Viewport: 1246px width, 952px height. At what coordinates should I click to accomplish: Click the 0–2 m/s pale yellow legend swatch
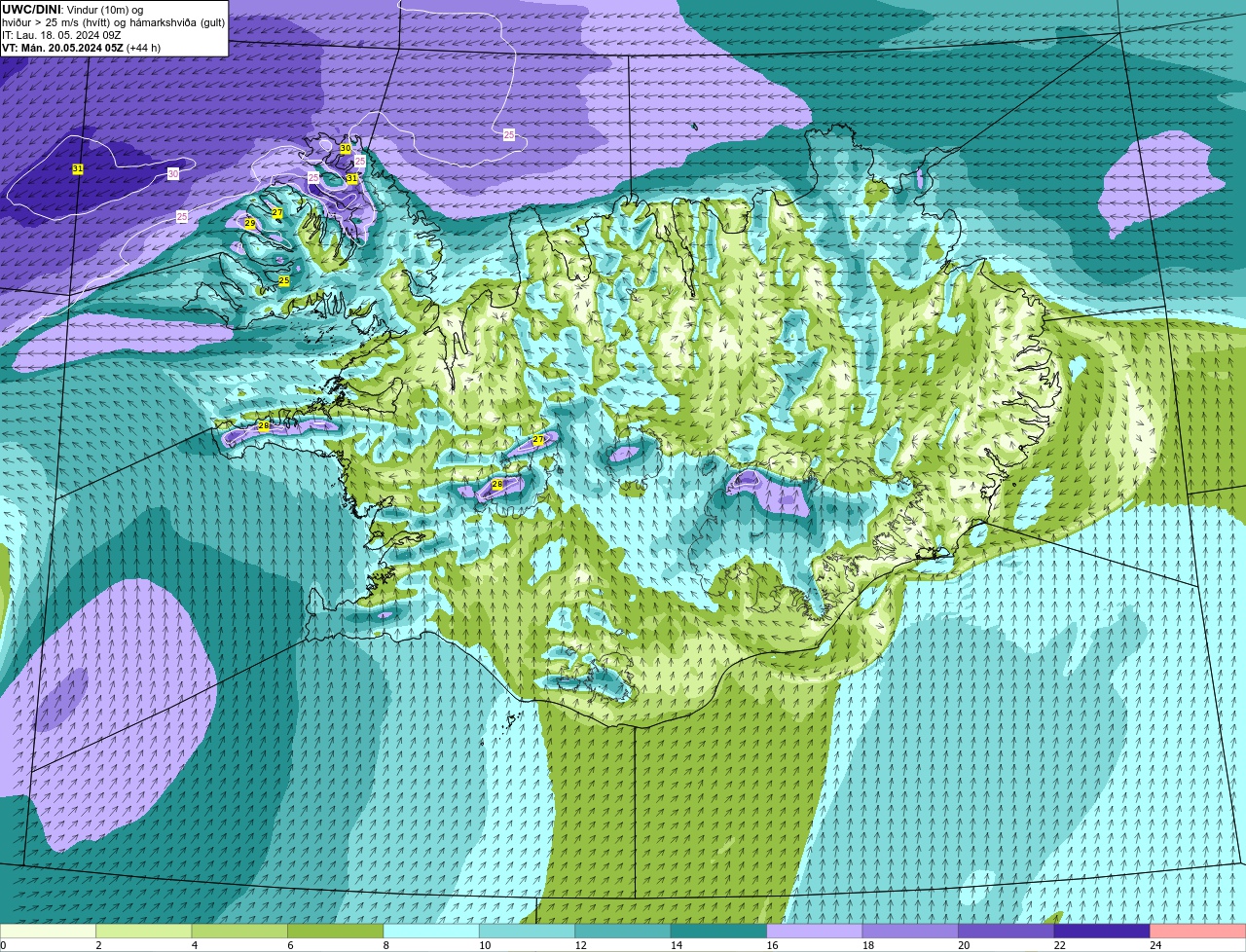[x=48, y=932]
